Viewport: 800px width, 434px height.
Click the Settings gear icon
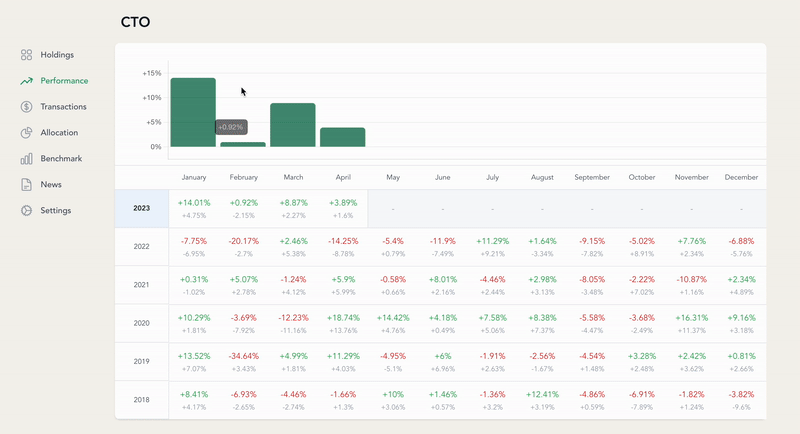(x=27, y=210)
